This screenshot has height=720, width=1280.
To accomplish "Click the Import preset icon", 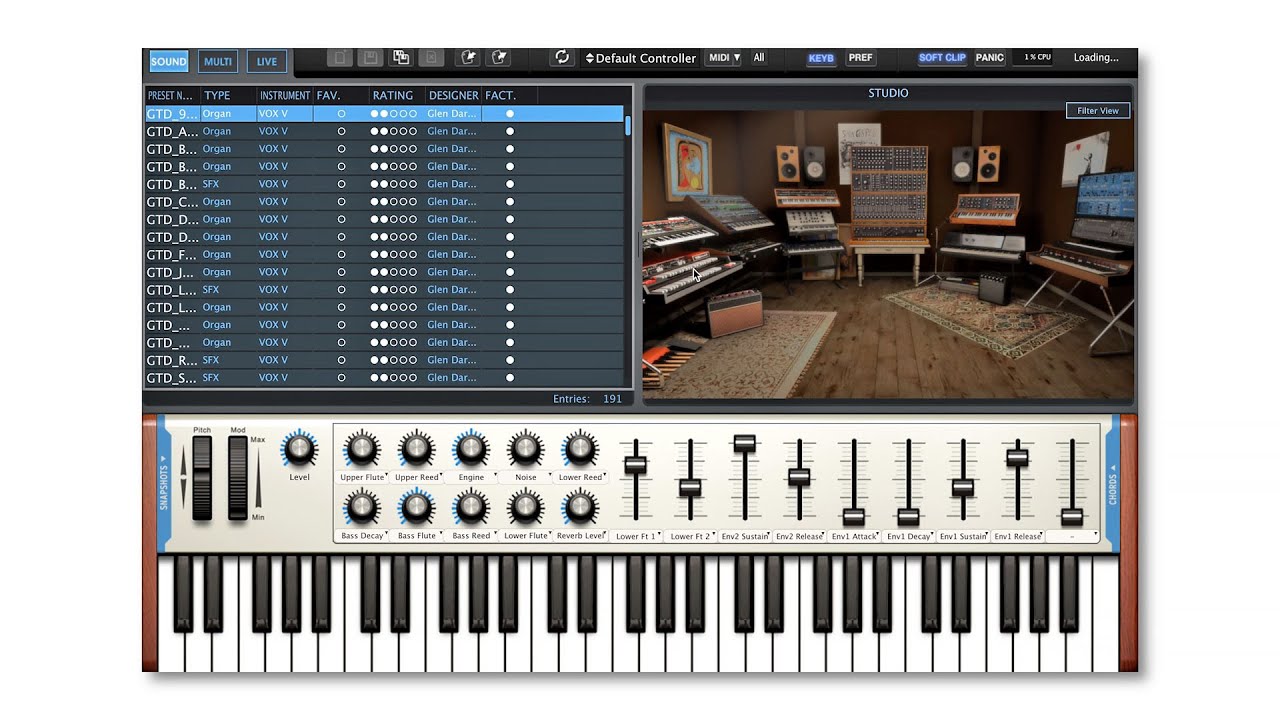I will [x=467, y=58].
